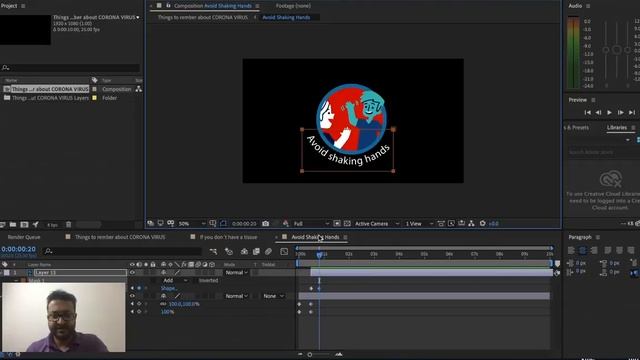This screenshot has width=640, height=360.
Task: Create a new composition in Project panel
Action: click(24, 224)
